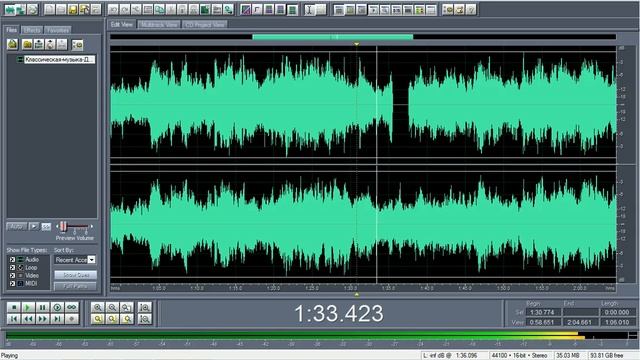Click the yellow start marker above waveform
The image size is (640, 360).
coord(357,44)
